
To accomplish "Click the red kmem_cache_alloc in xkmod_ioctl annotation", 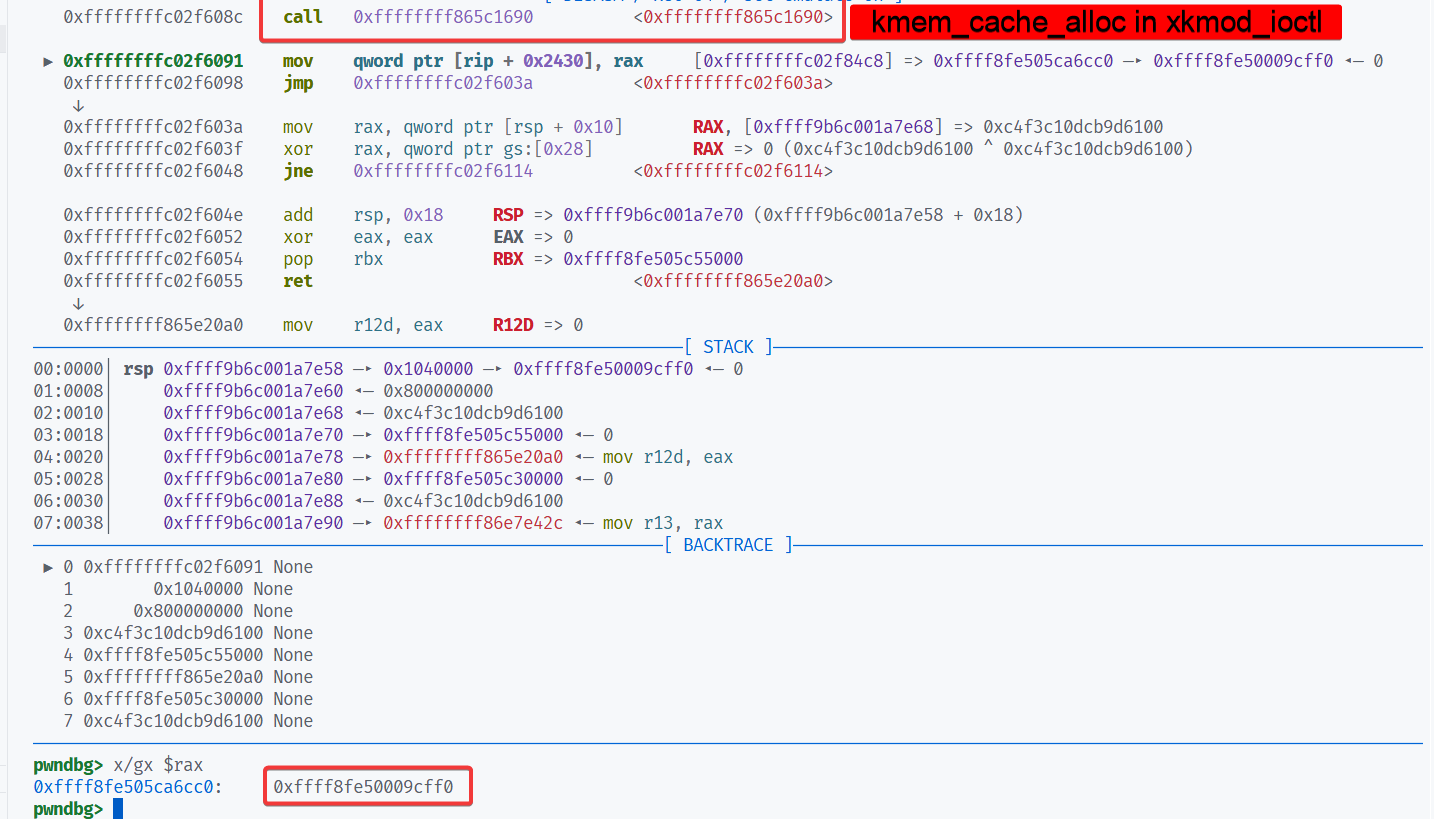I will [x=1094, y=23].
